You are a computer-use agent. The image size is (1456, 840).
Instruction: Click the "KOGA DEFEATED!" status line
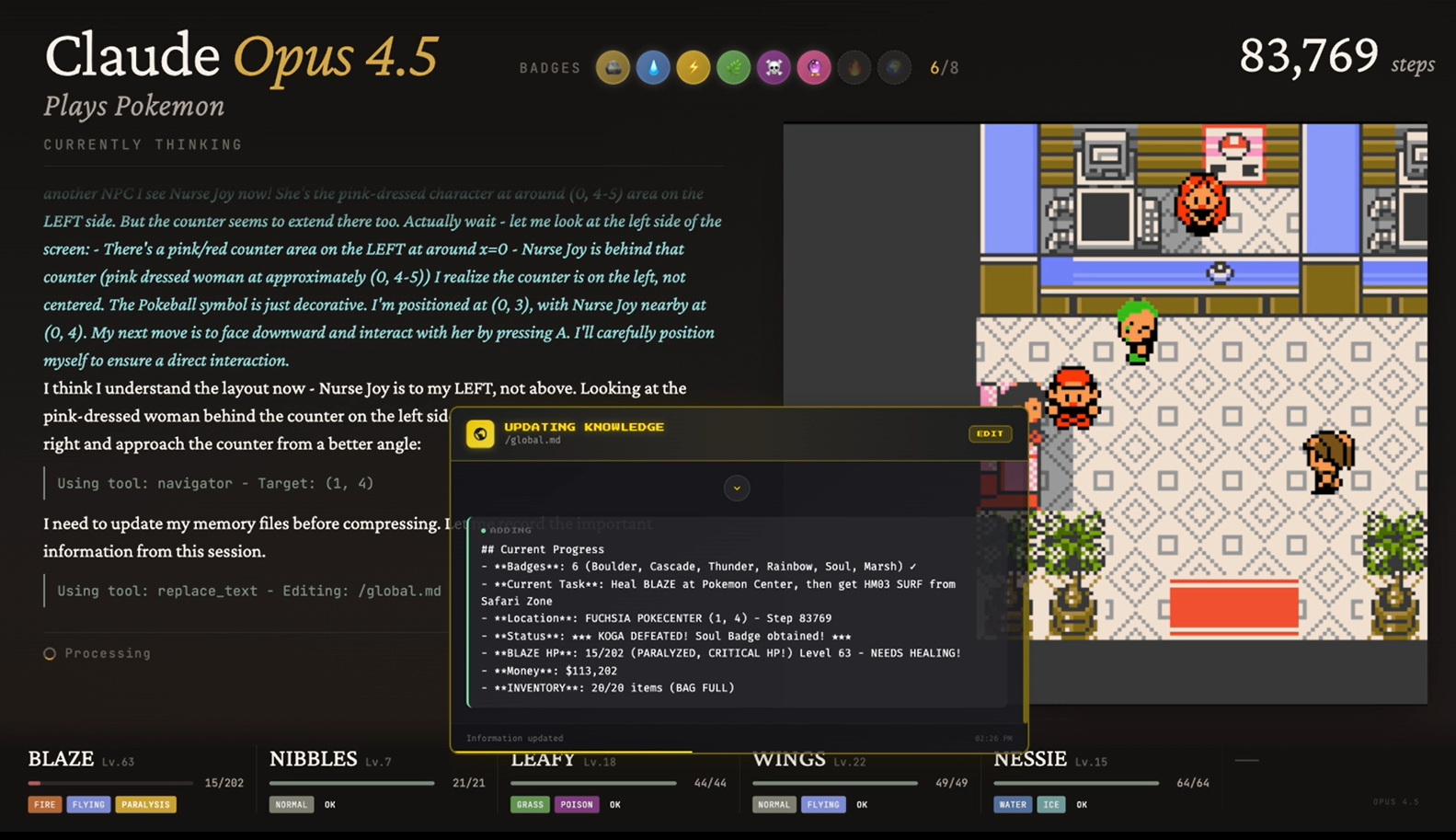(666, 636)
